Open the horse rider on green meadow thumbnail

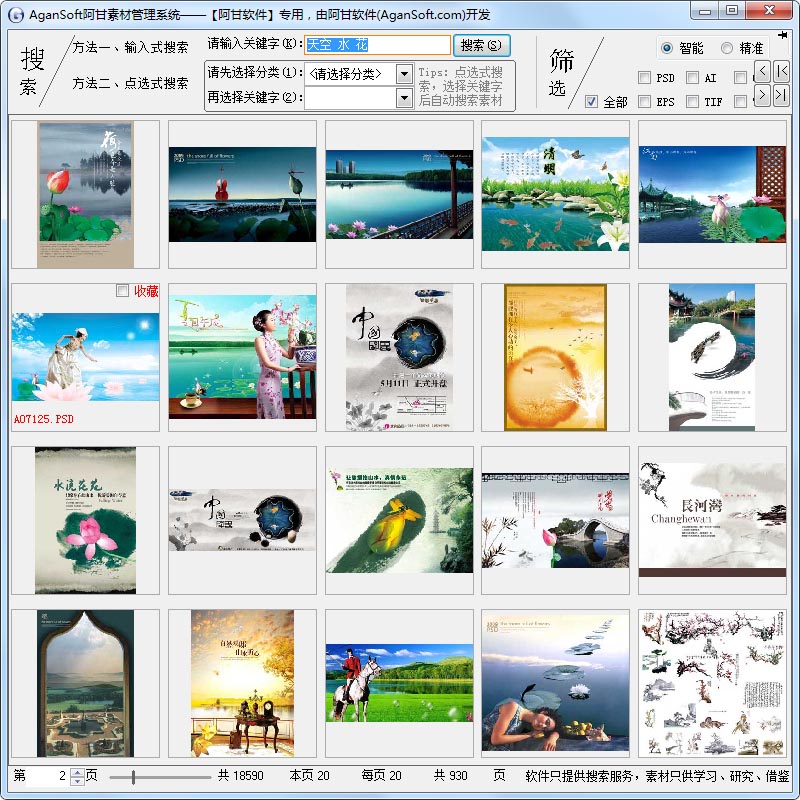(399, 683)
